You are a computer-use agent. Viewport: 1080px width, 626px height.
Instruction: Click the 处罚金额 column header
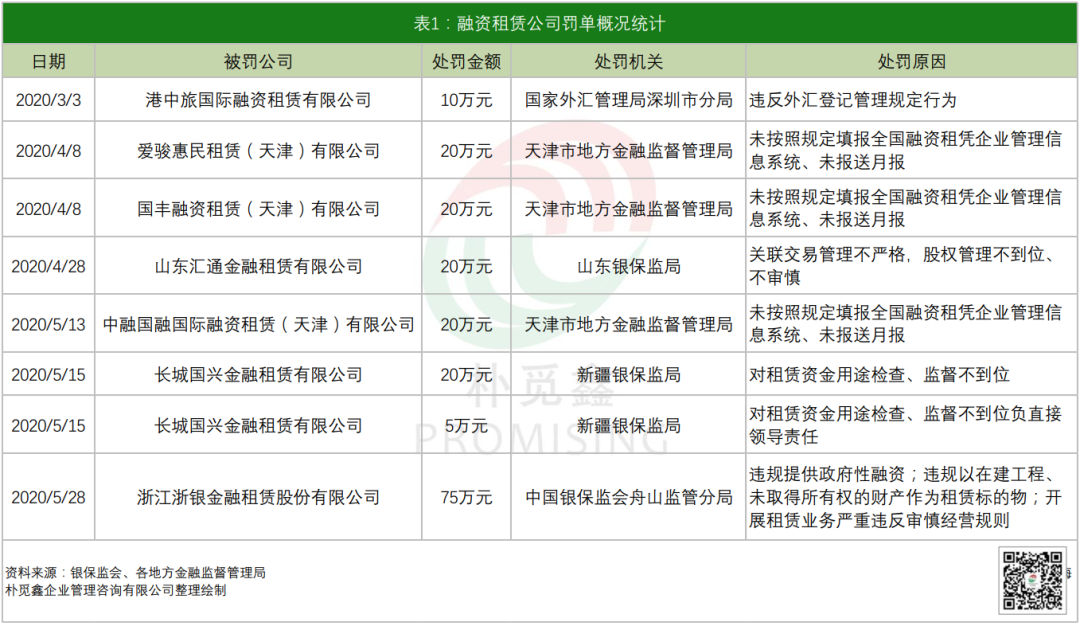(466, 61)
